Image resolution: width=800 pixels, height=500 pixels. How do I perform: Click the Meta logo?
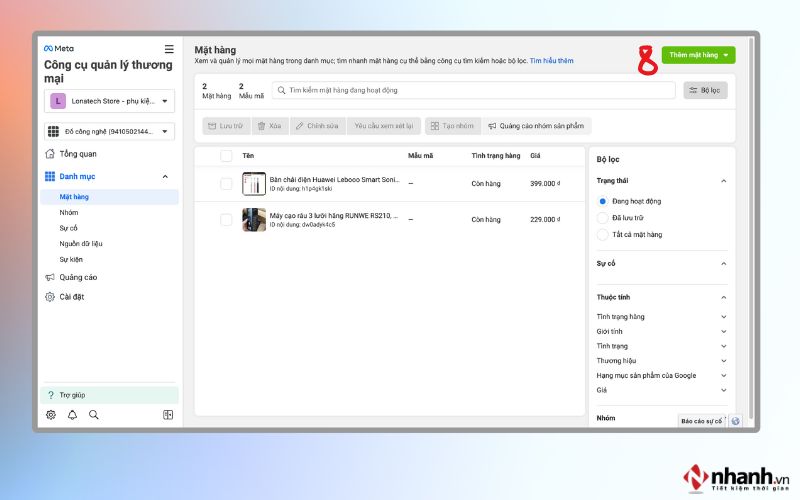pos(59,48)
